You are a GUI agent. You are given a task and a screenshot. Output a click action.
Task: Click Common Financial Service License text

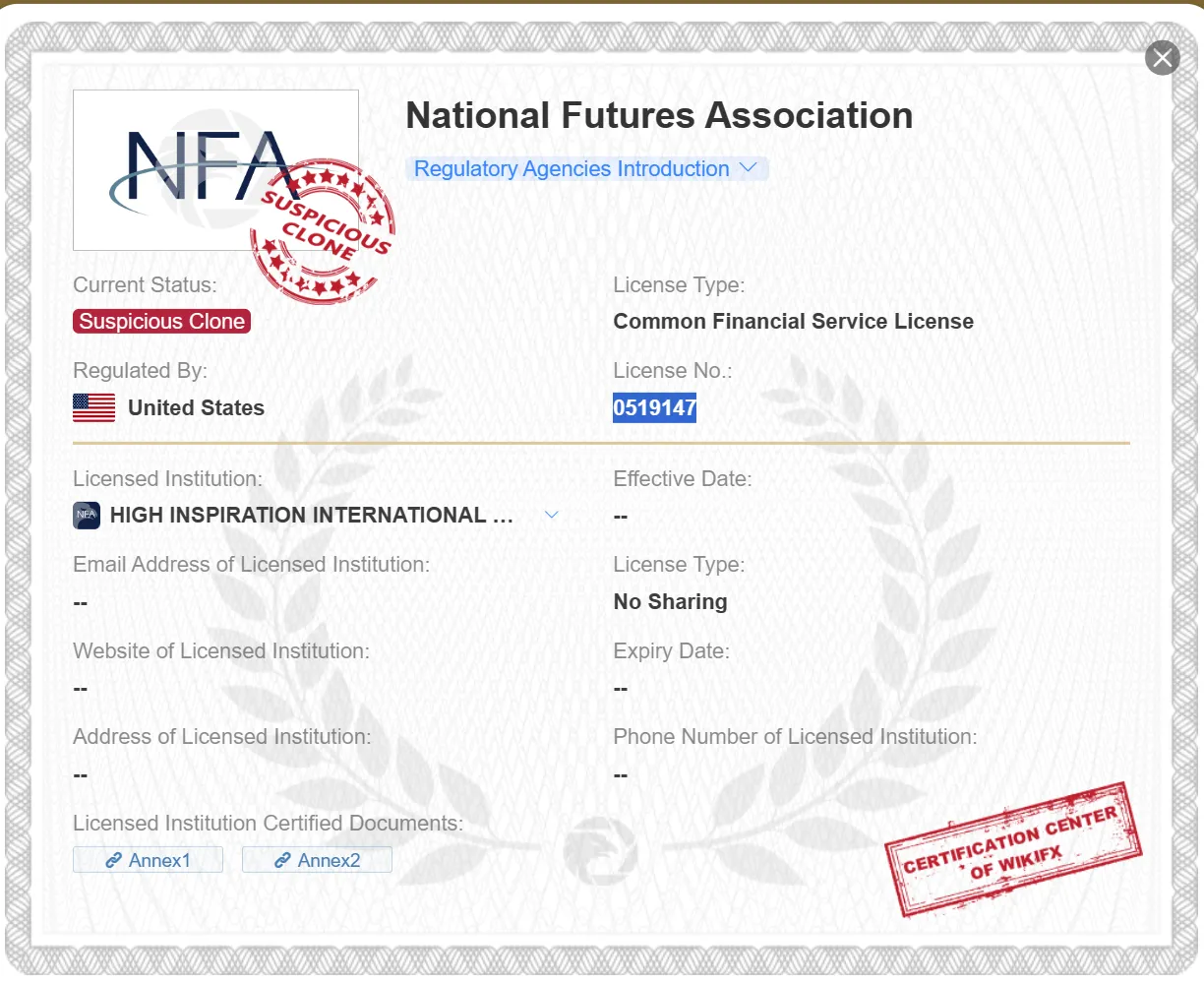(x=794, y=322)
